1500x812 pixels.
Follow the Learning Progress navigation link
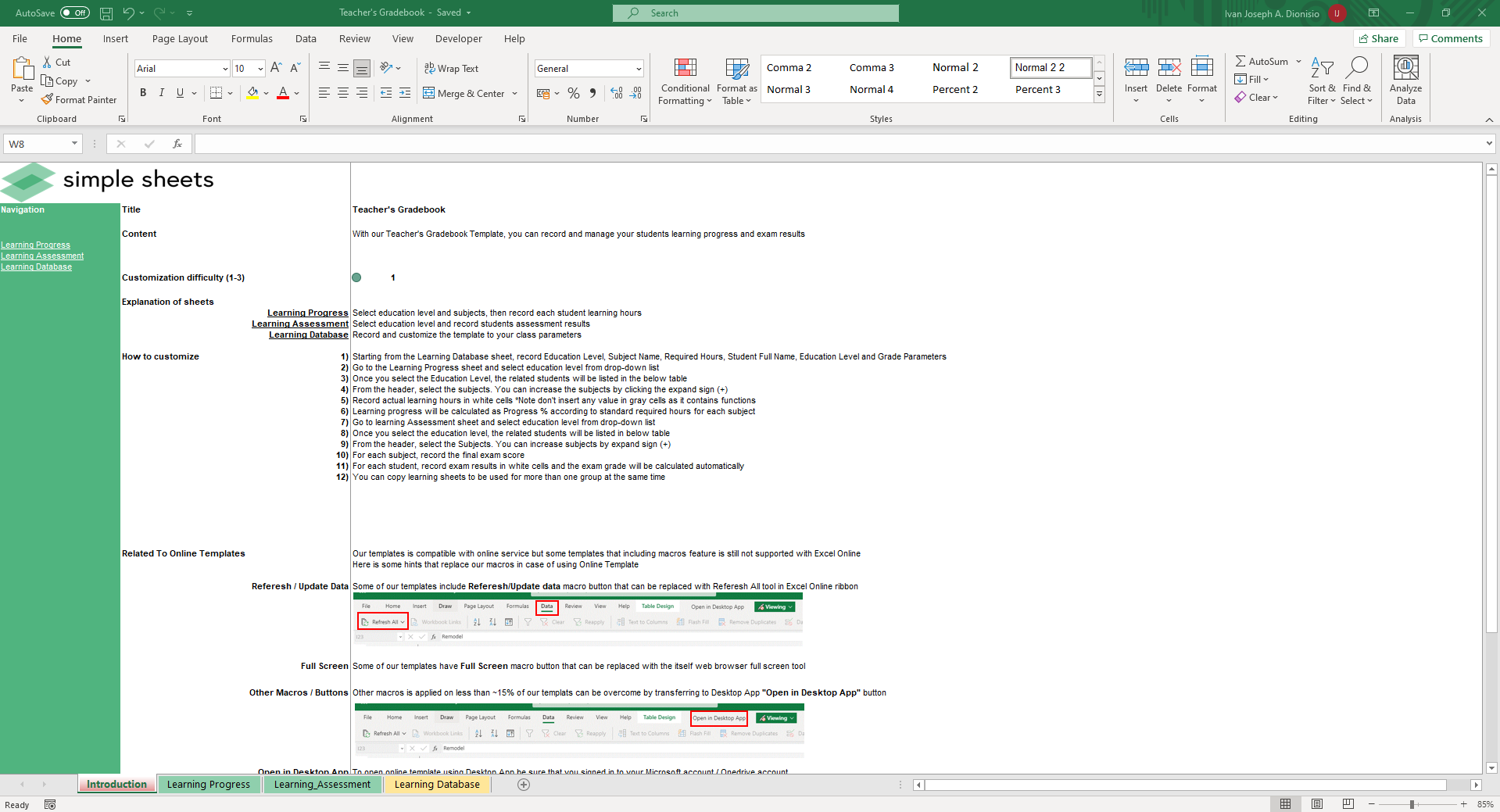click(x=35, y=245)
